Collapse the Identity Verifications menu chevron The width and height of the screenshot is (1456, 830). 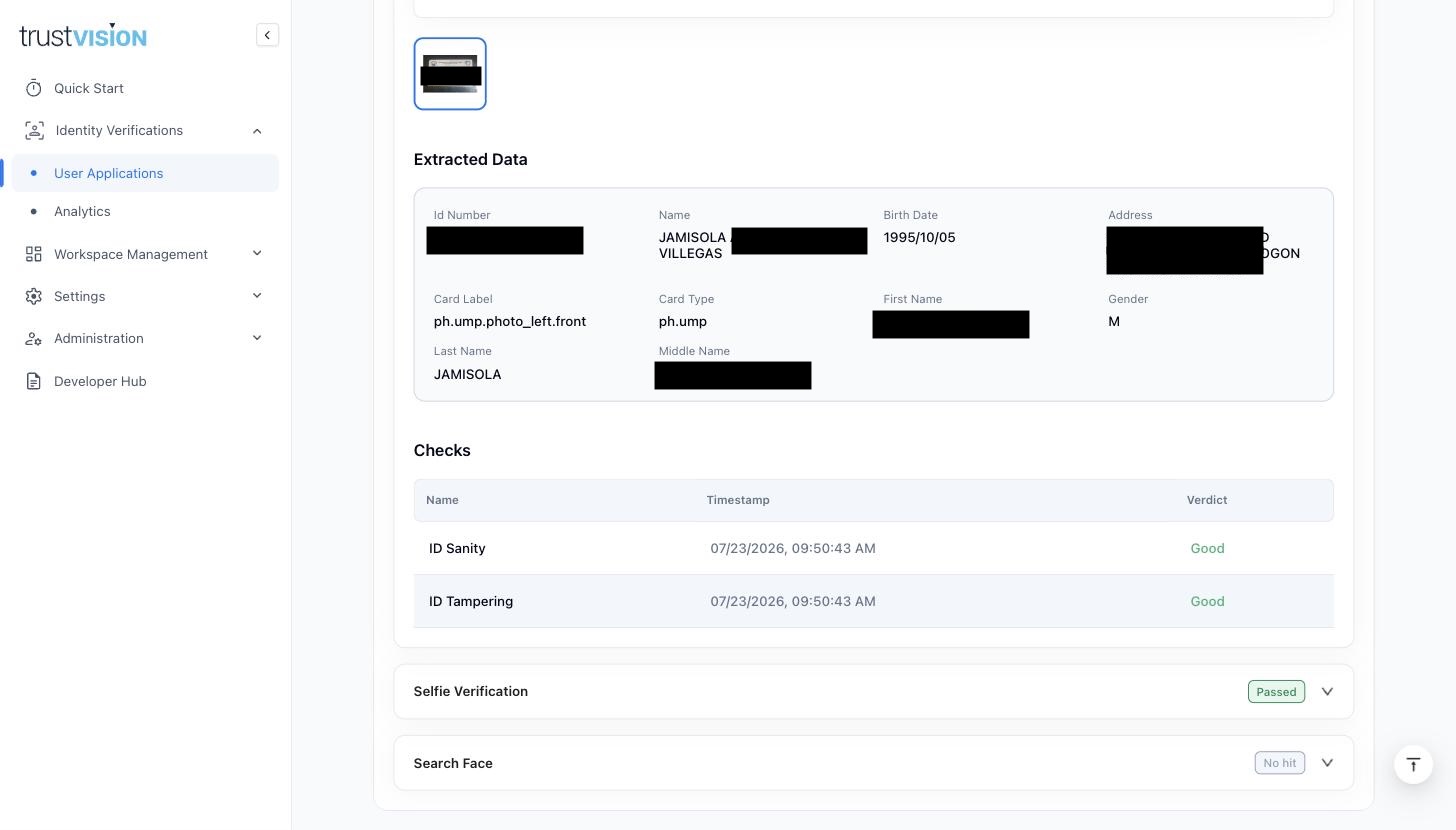[257, 131]
